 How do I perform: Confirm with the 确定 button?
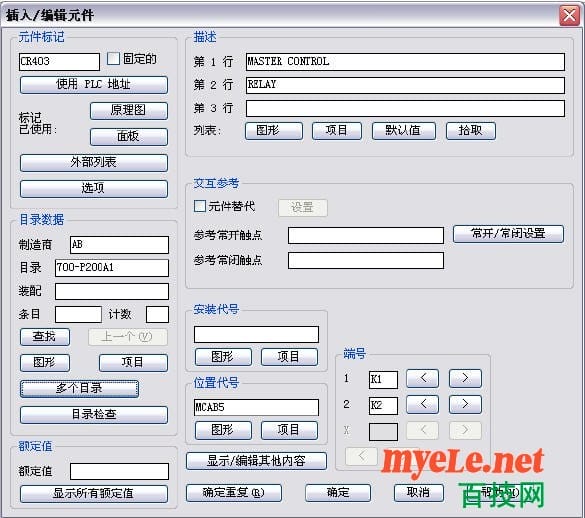pos(338,493)
